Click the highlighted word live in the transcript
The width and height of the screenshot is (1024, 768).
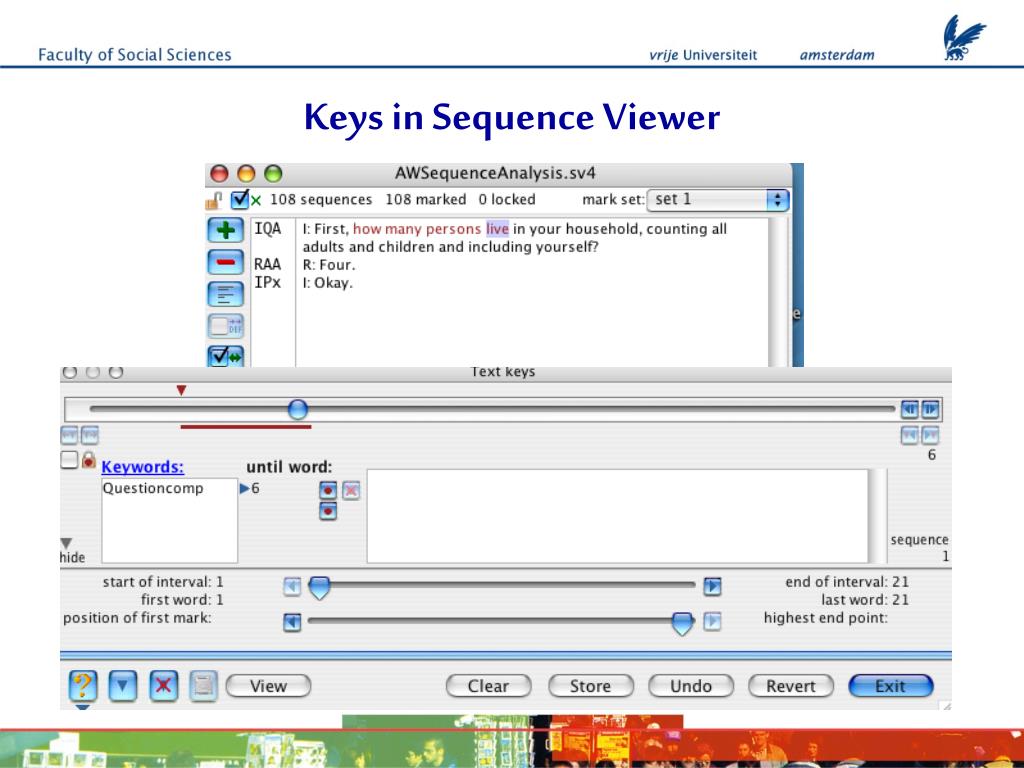point(497,229)
